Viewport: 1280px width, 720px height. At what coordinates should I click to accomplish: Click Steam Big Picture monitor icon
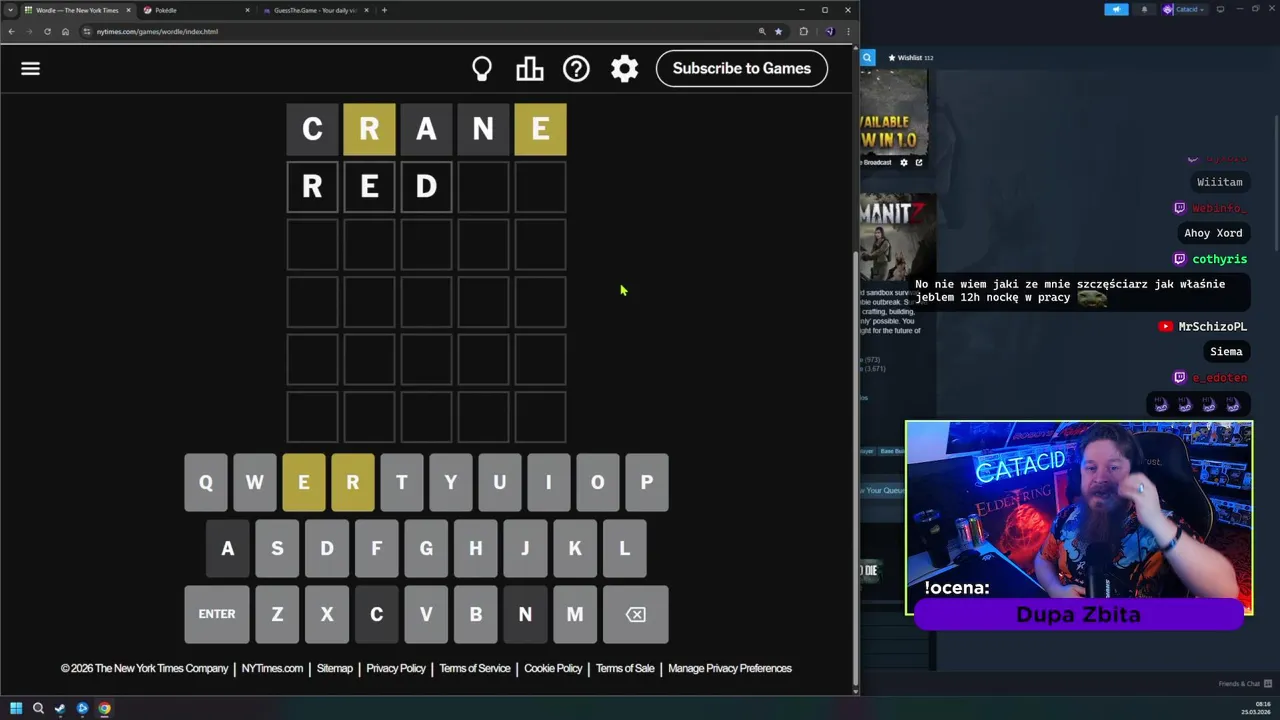coord(1219,9)
